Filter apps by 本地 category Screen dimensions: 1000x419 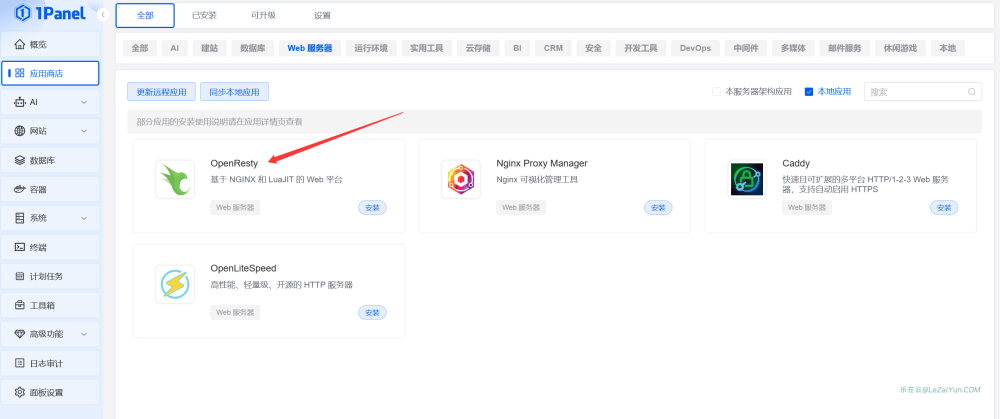coord(948,48)
